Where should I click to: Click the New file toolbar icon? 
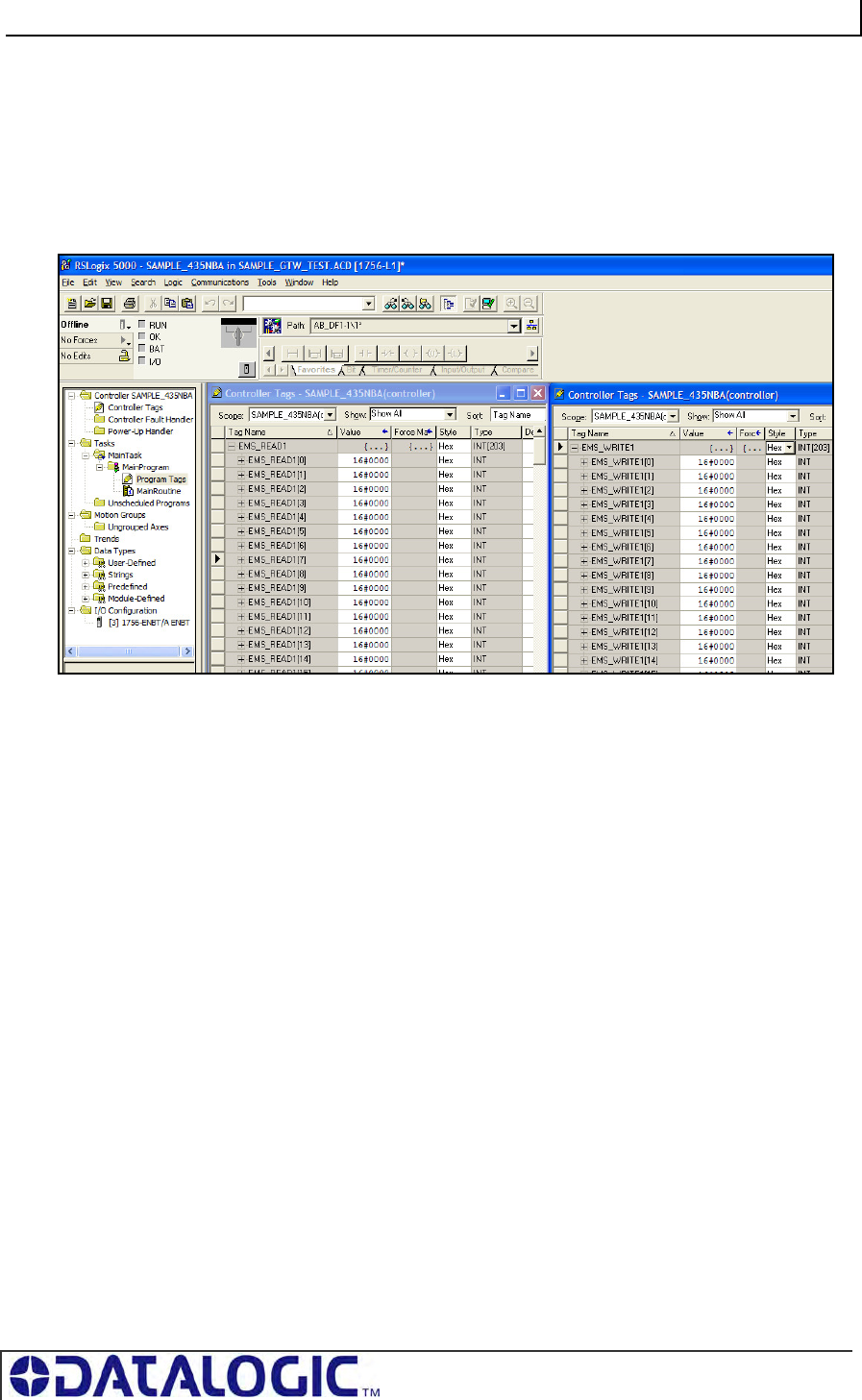72,303
